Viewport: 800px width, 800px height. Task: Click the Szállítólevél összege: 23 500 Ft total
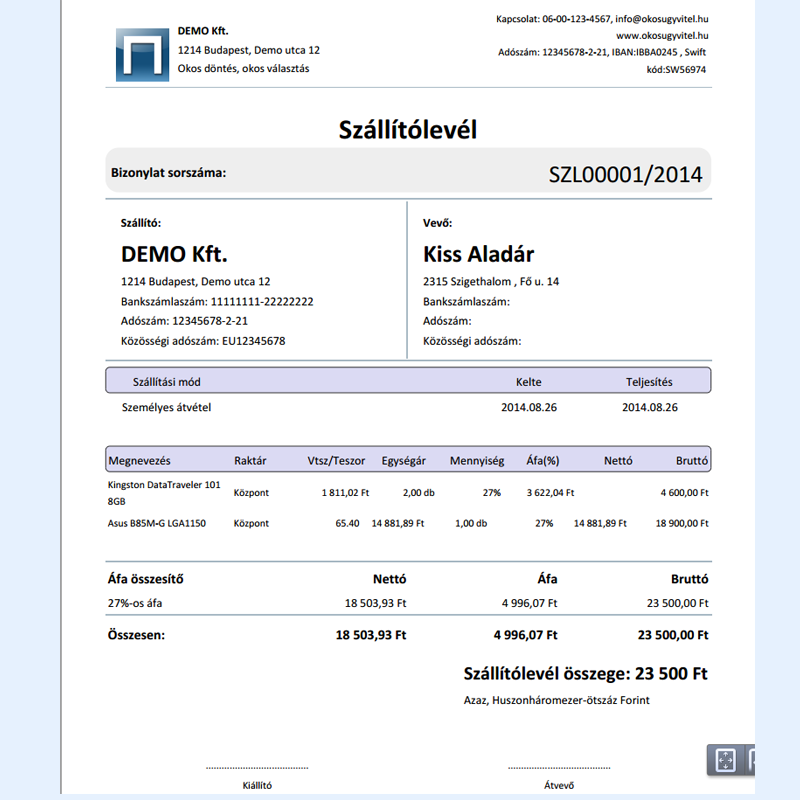point(586,673)
